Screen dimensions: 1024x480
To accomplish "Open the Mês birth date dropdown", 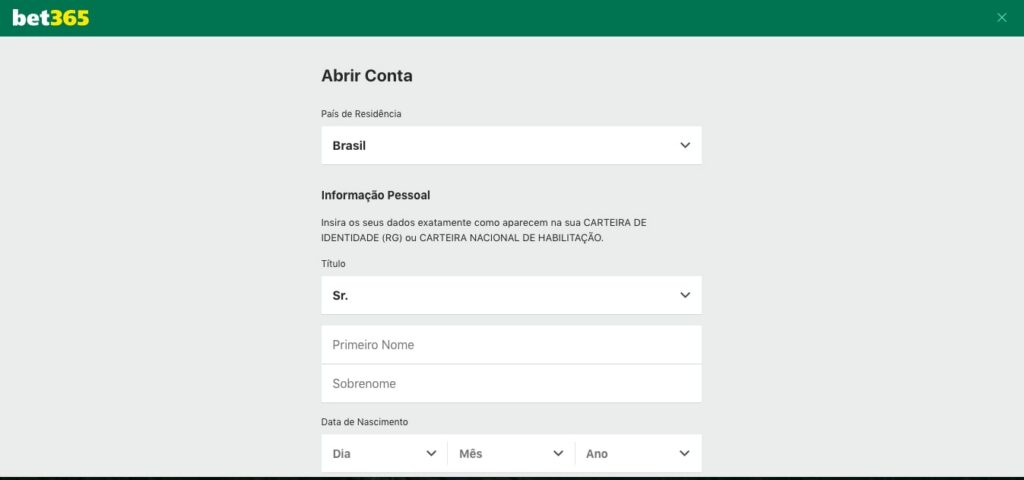I will point(511,453).
